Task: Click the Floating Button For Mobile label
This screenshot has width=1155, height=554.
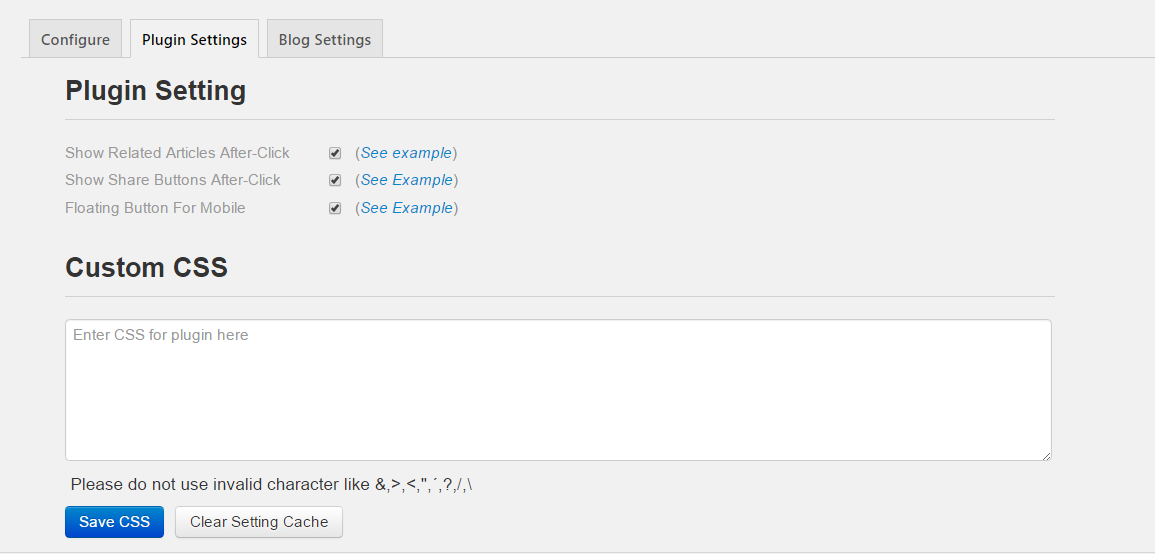Action: click(155, 208)
